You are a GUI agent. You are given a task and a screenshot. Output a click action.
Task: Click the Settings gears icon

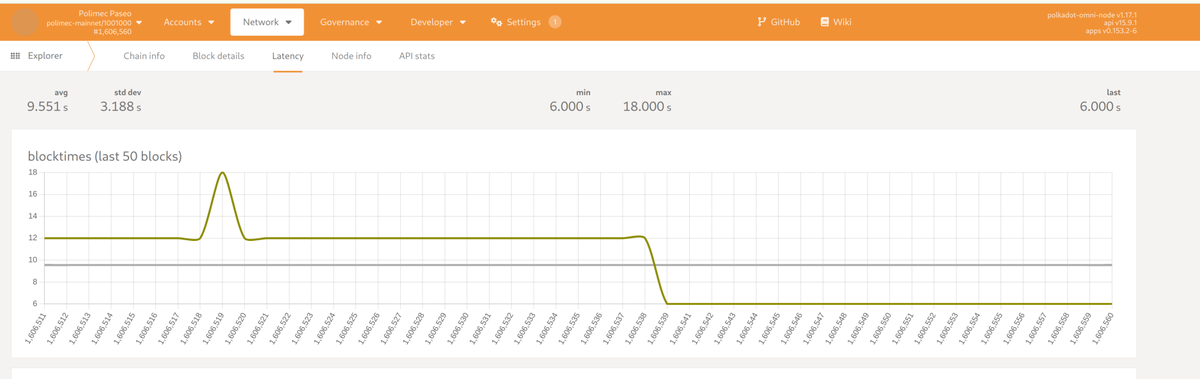click(497, 22)
